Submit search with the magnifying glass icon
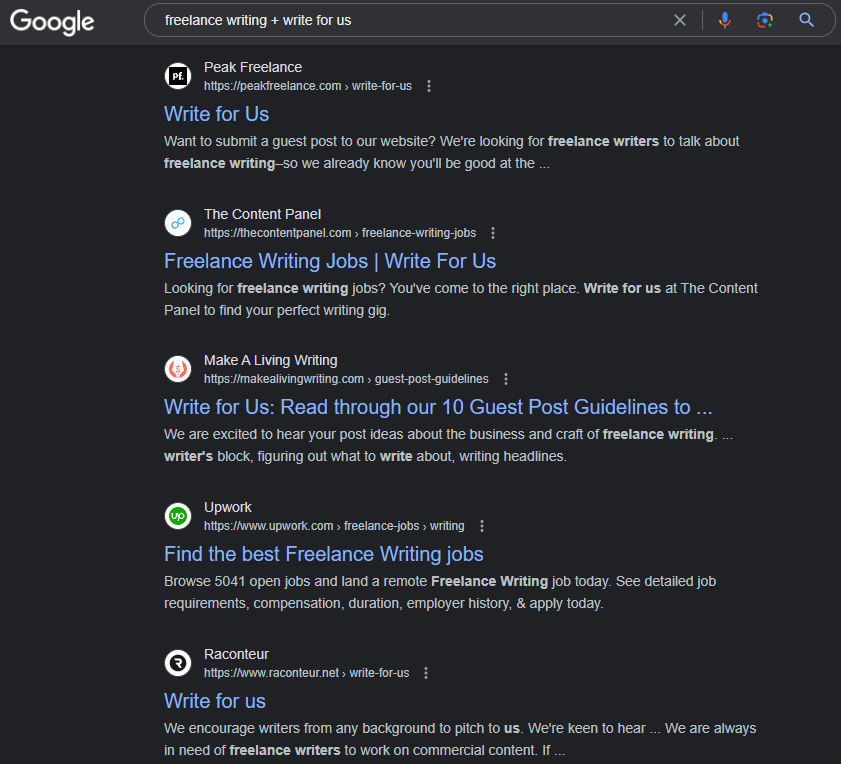The image size is (841, 764). (x=806, y=20)
